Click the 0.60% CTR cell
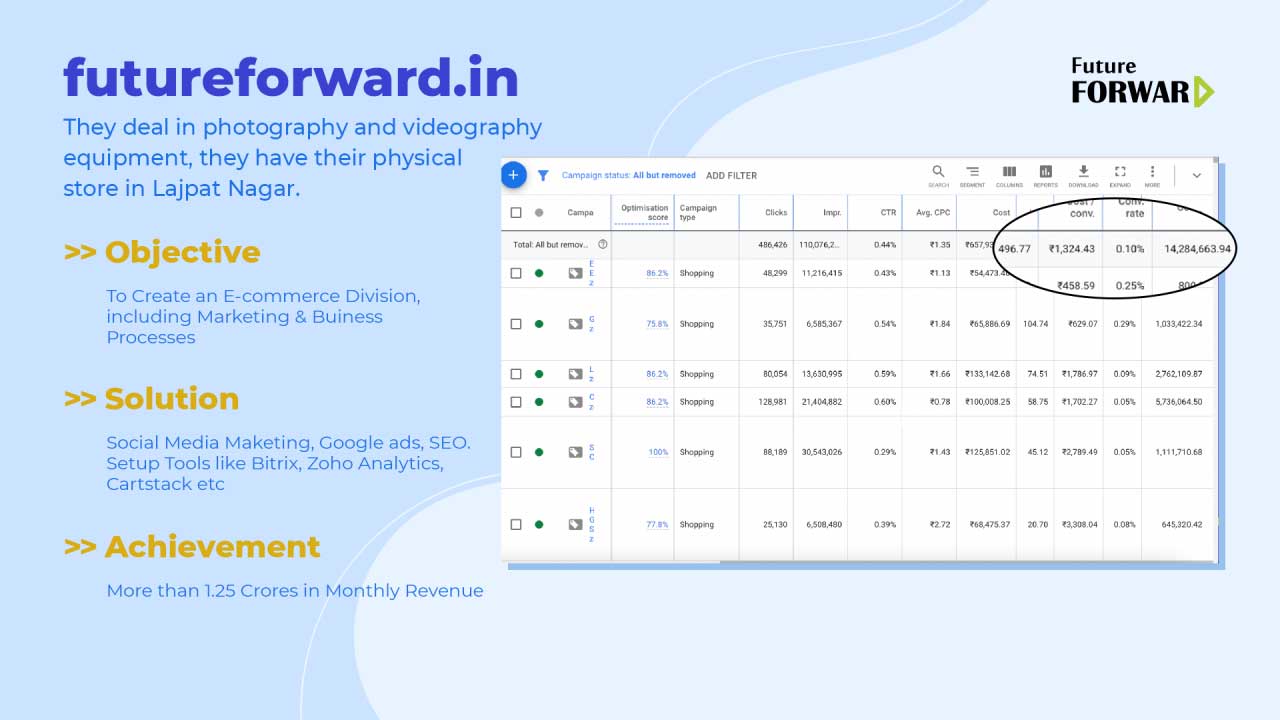Viewport: 1280px width, 720px height. (885, 402)
